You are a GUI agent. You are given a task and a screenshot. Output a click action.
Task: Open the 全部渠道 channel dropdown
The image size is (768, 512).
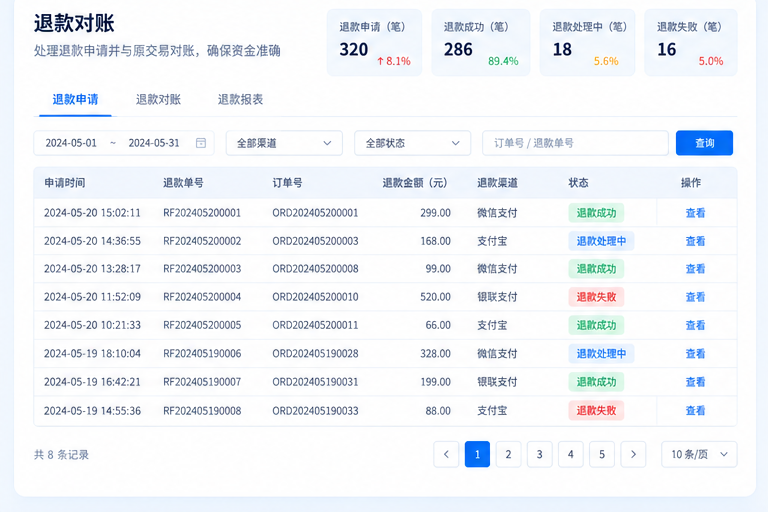(x=284, y=143)
